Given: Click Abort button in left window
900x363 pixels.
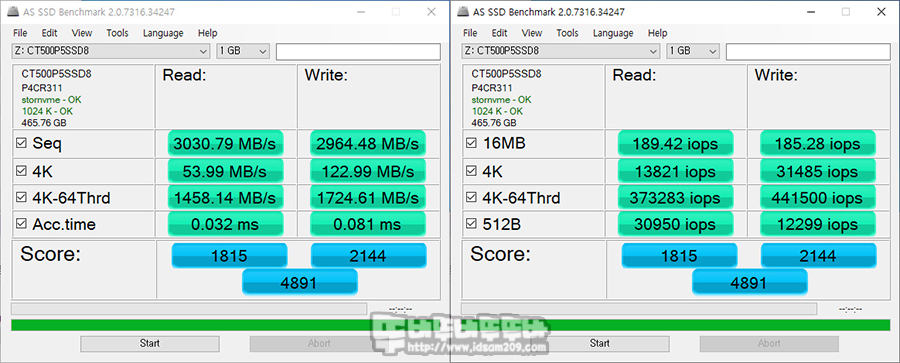Looking at the screenshot, I should 319,343.
